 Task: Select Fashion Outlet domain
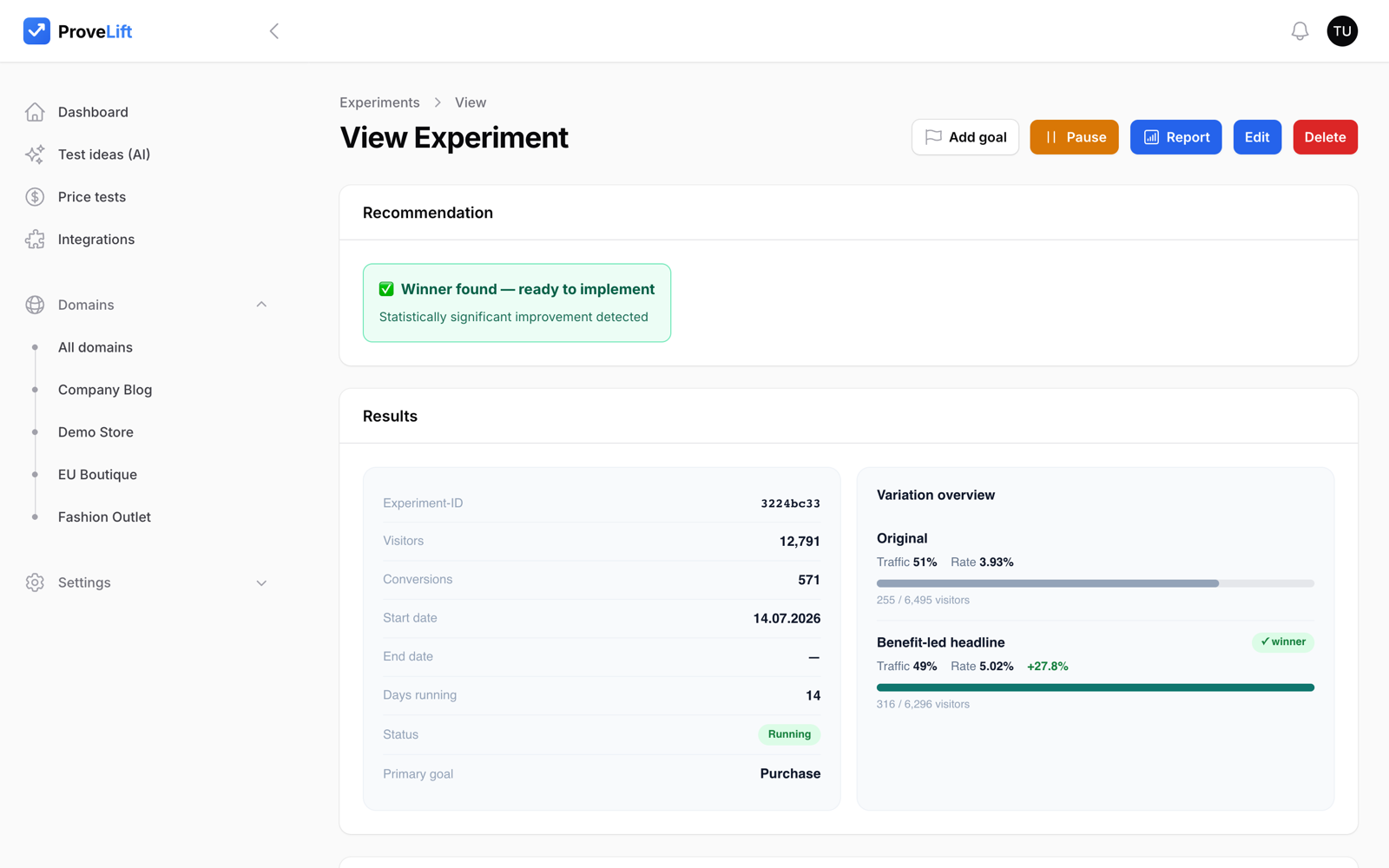pos(104,517)
